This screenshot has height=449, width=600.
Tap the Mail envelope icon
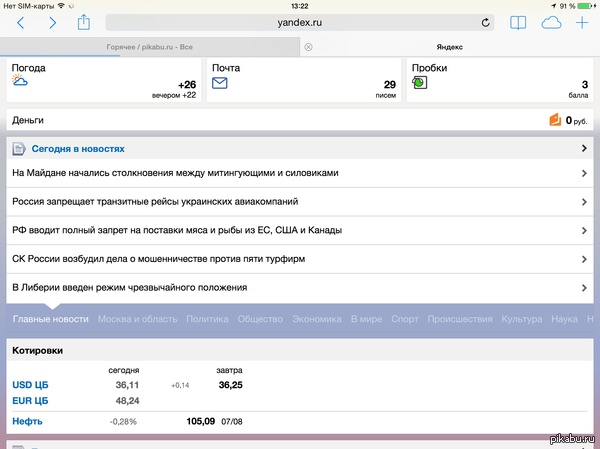pyautogui.click(x=220, y=84)
